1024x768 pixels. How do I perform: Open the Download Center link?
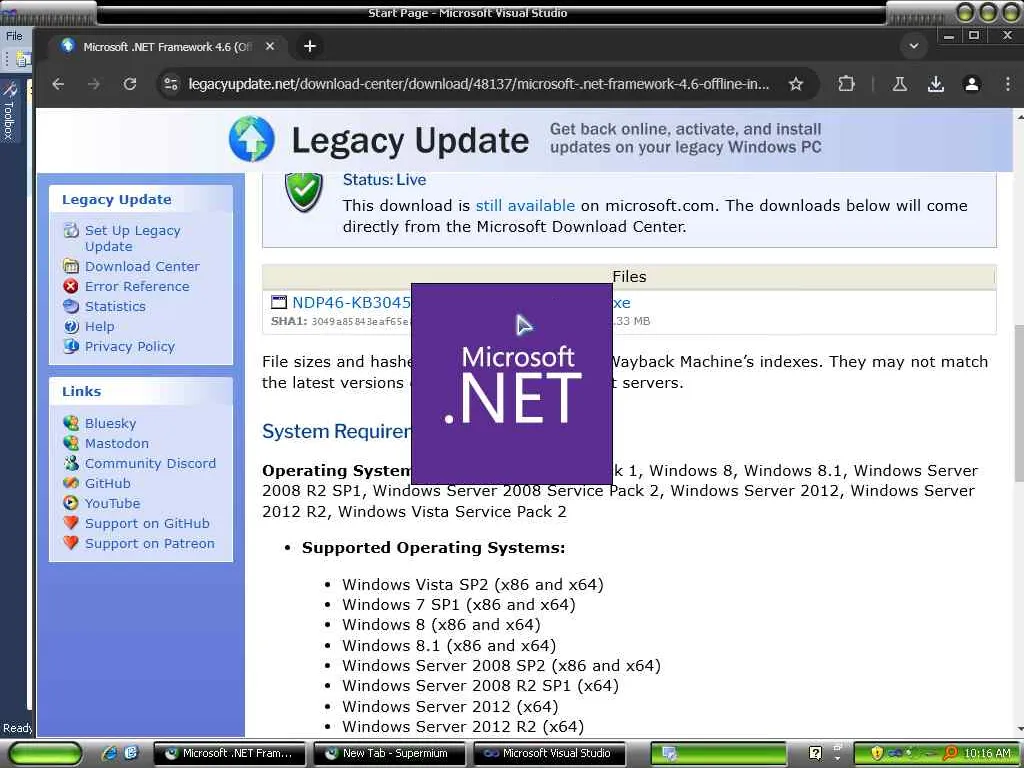point(142,266)
